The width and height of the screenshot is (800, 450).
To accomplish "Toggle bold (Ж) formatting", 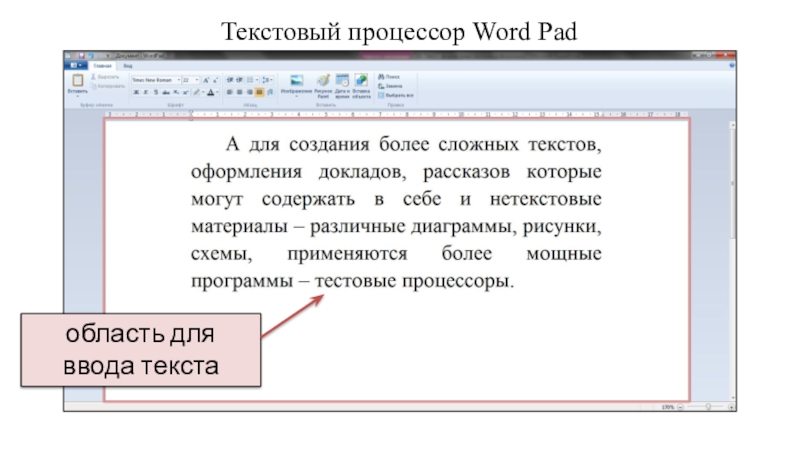I will 136,92.
